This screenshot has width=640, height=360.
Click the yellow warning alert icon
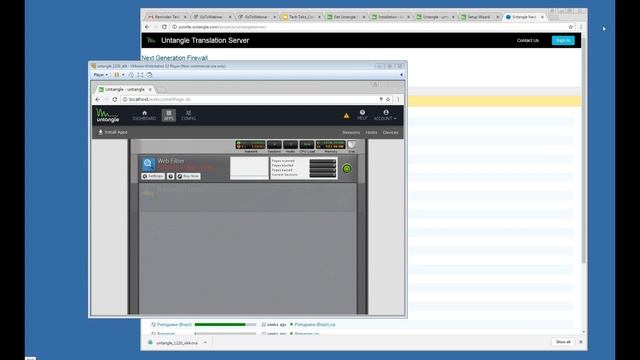tap(346, 116)
